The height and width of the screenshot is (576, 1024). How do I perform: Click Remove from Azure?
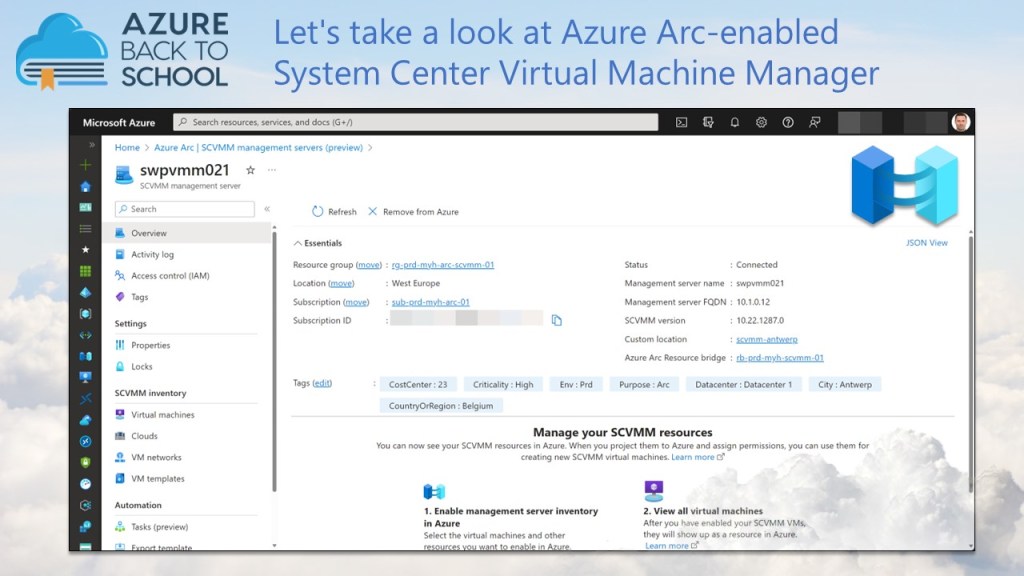coord(413,212)
